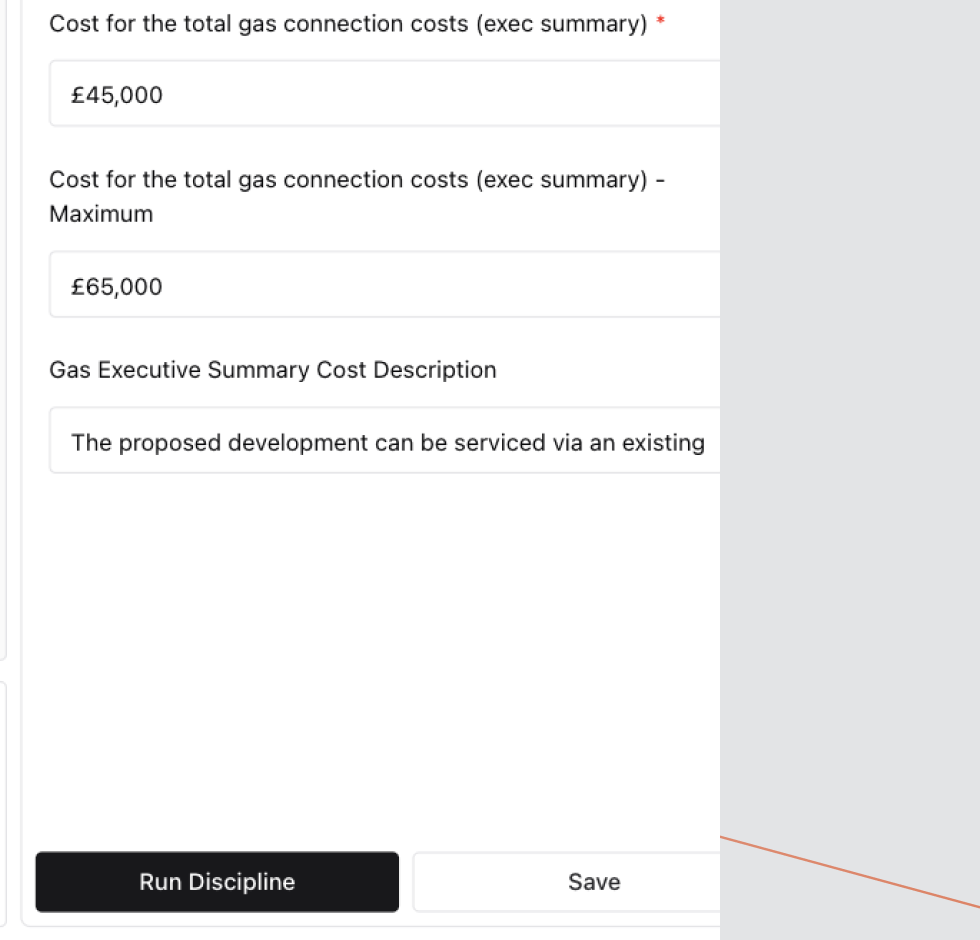Screen dimensions: 980x940
Task: Click the orange diagonal line on the grey area
Action: (850, 871)
